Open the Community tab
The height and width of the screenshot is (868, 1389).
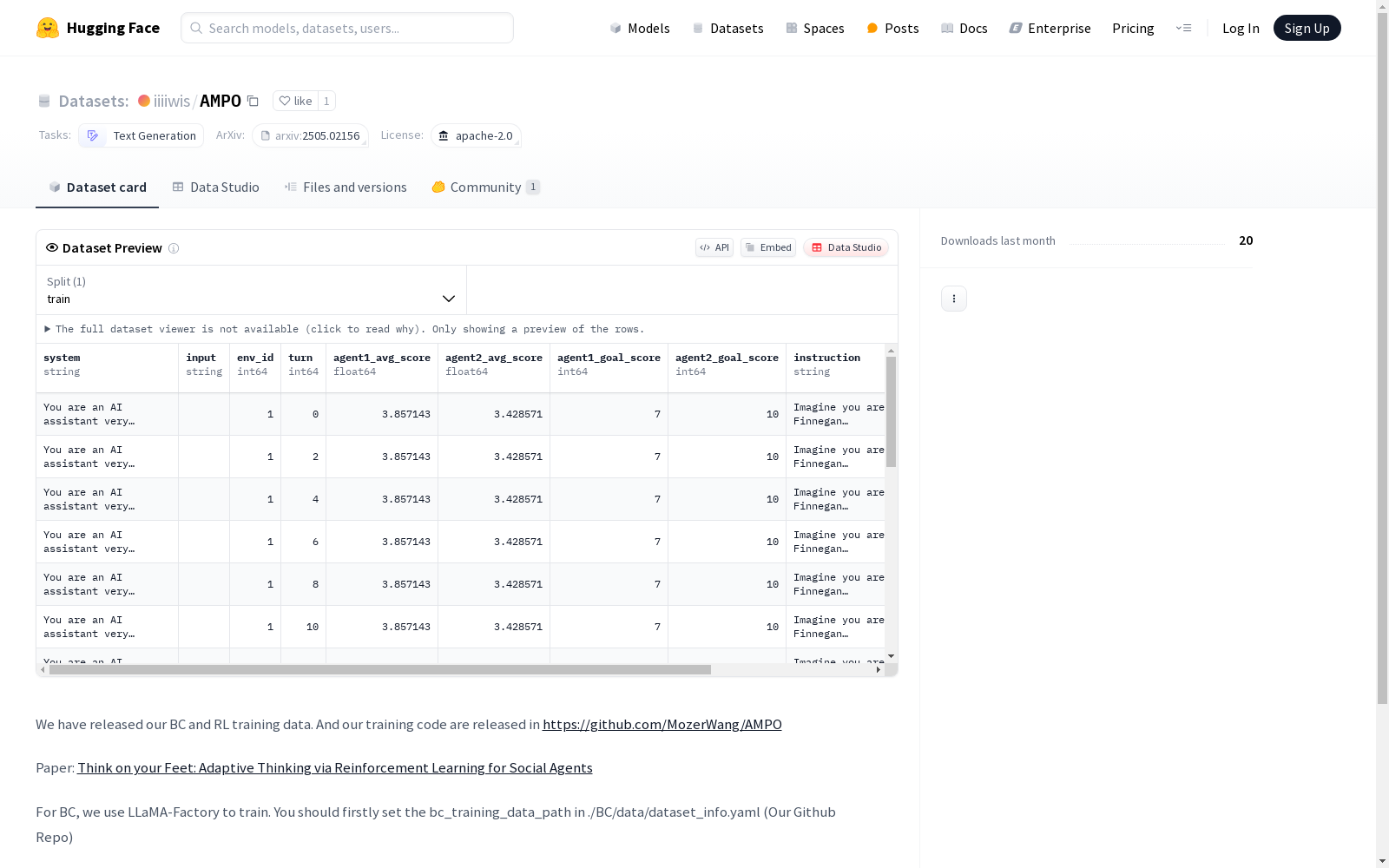(486, 187)
